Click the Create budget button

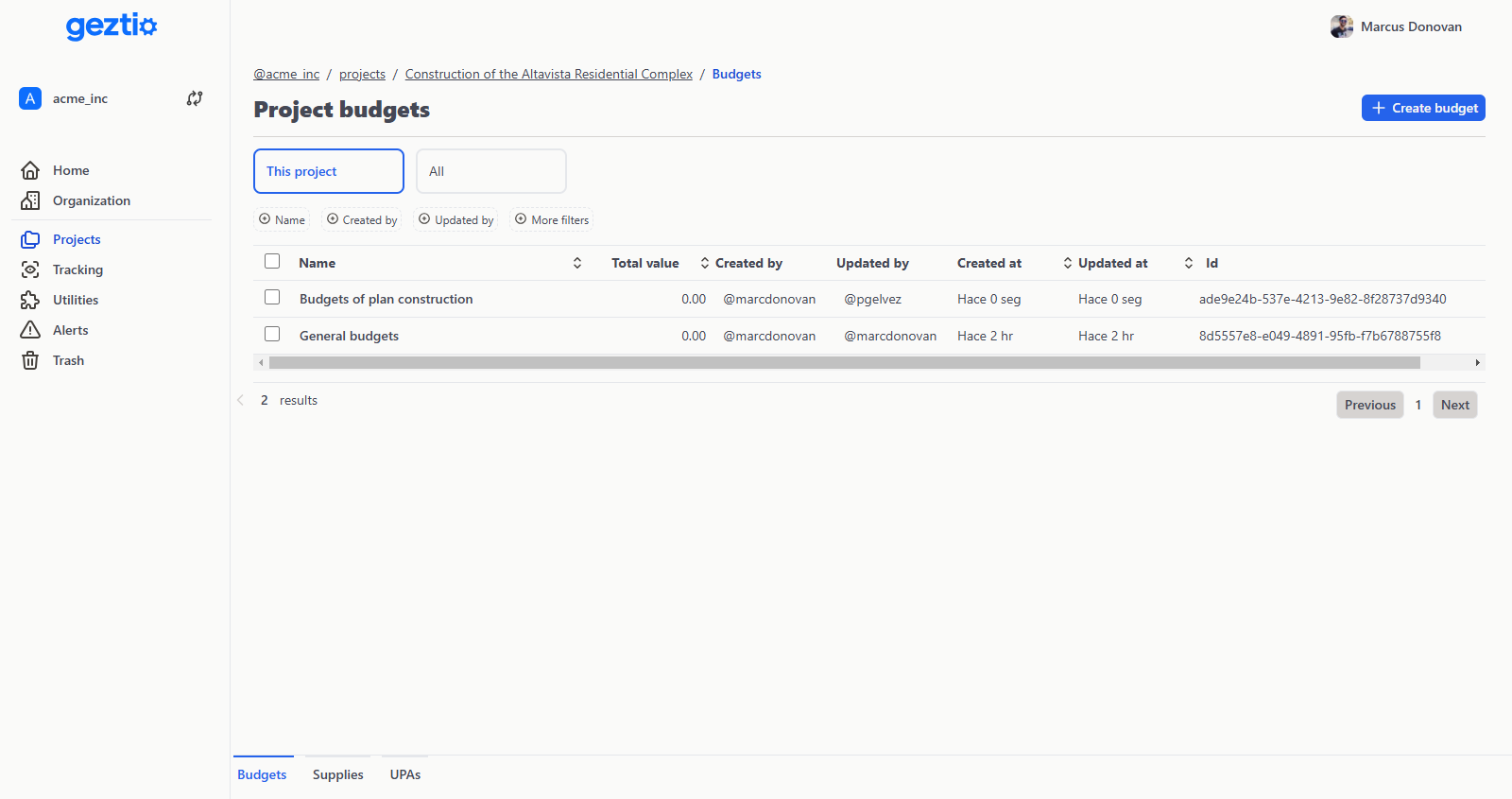point(1423,108)
